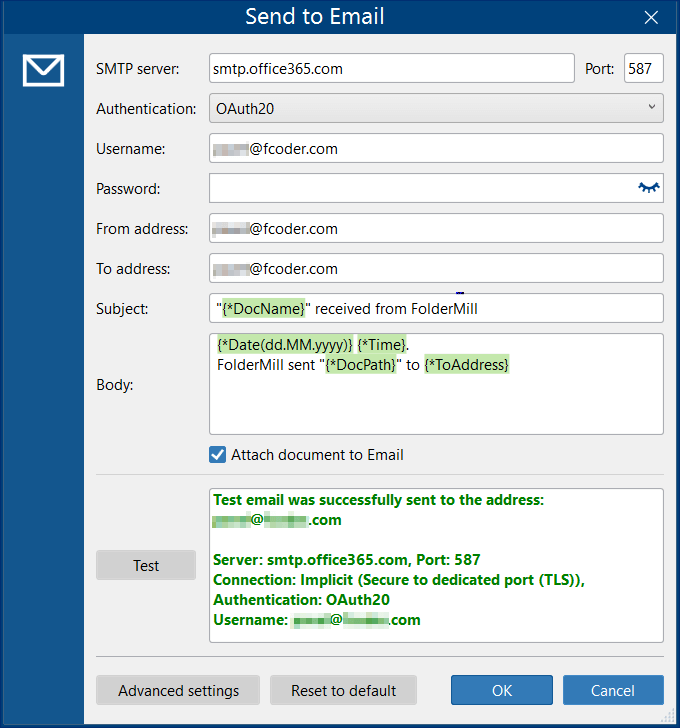This screenshot has width=680, height=728.
Task: Click the Test button
Action: pos(146,565)
